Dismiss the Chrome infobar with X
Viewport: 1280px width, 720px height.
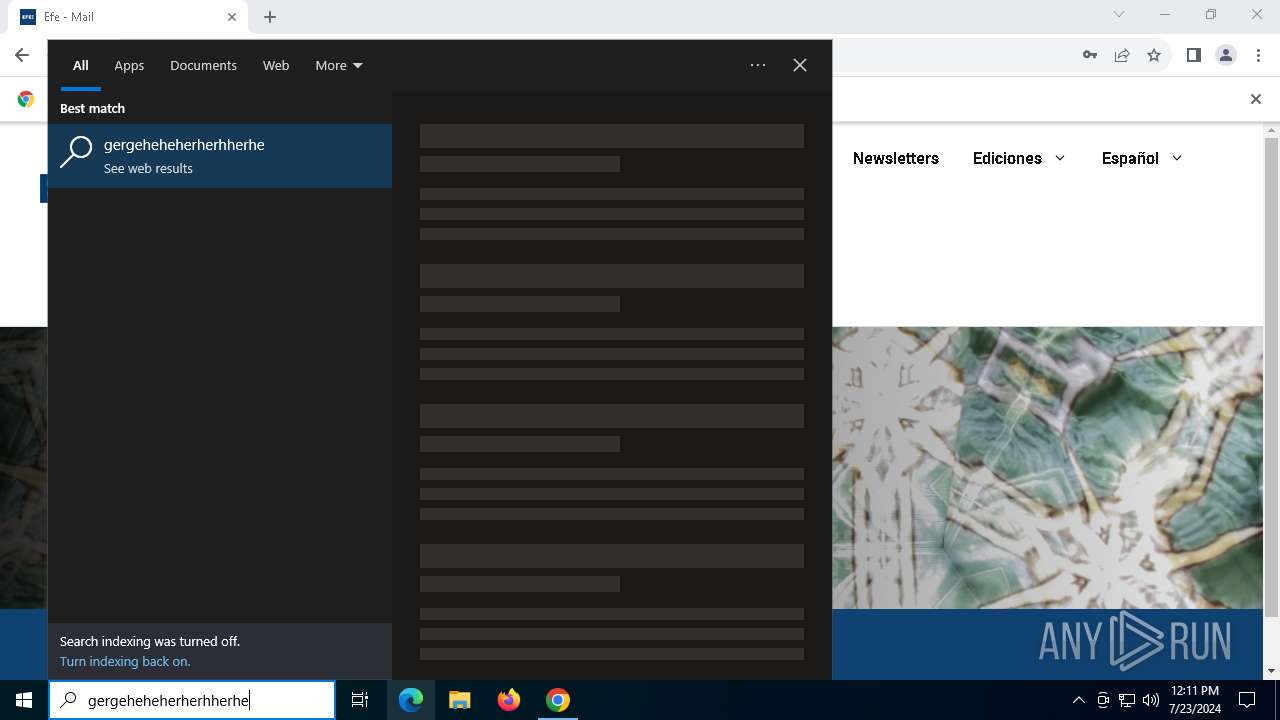pos(1256,99)
